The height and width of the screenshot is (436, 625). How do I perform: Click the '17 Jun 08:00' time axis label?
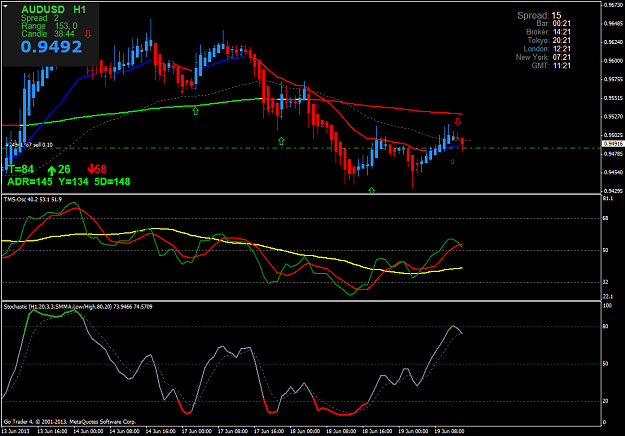point(233,432)
